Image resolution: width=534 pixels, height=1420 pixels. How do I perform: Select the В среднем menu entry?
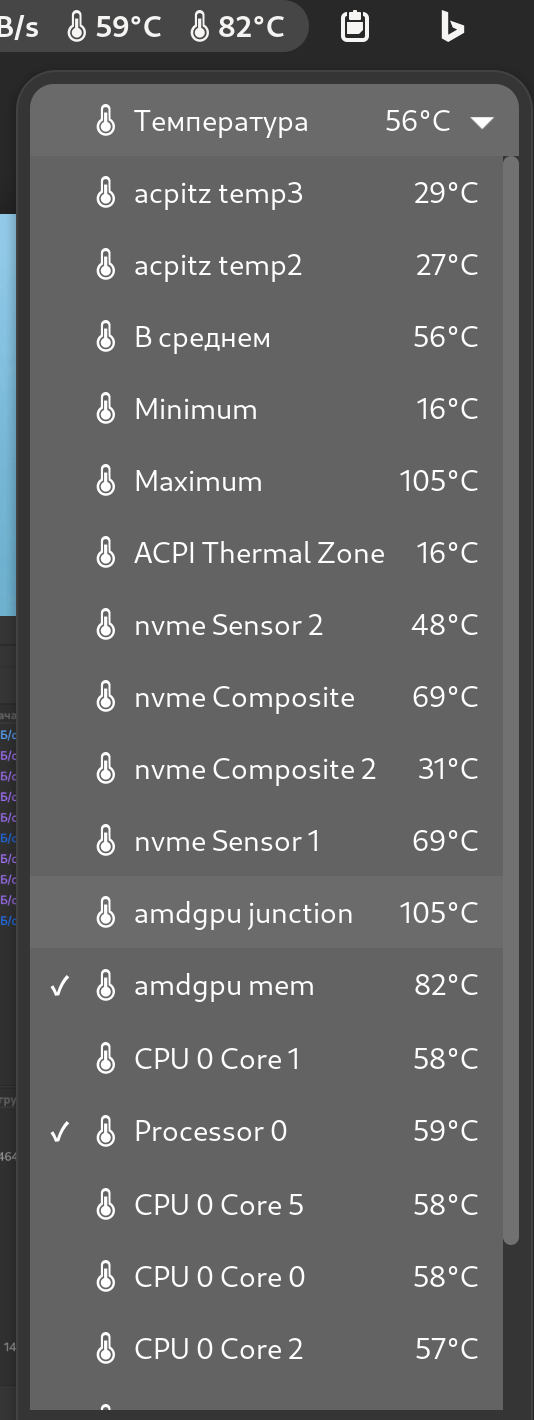coord(266,337)
